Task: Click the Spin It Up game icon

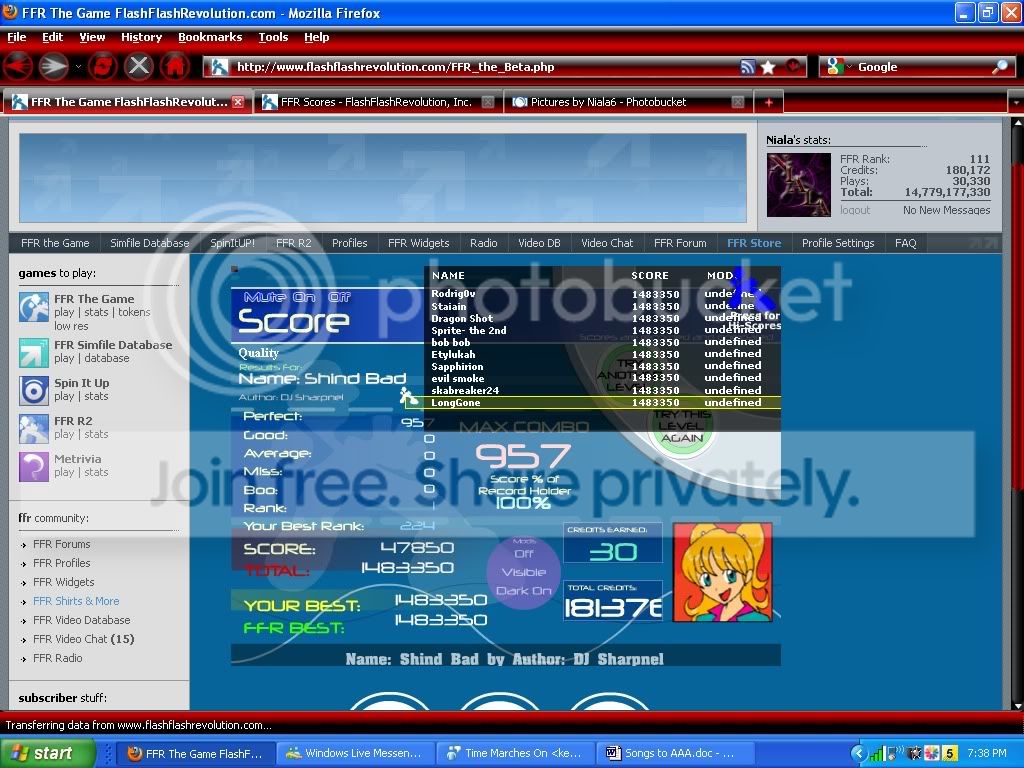Action: (x=34, y=390)
